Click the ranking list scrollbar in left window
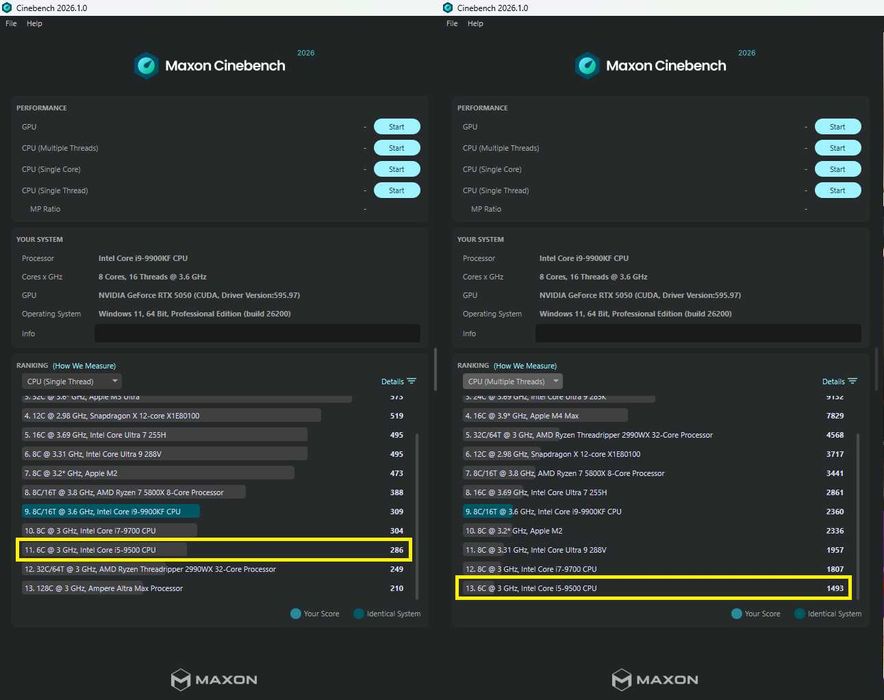Image resolution: width=884 pixels, height=700 pixels. (417, 516)
